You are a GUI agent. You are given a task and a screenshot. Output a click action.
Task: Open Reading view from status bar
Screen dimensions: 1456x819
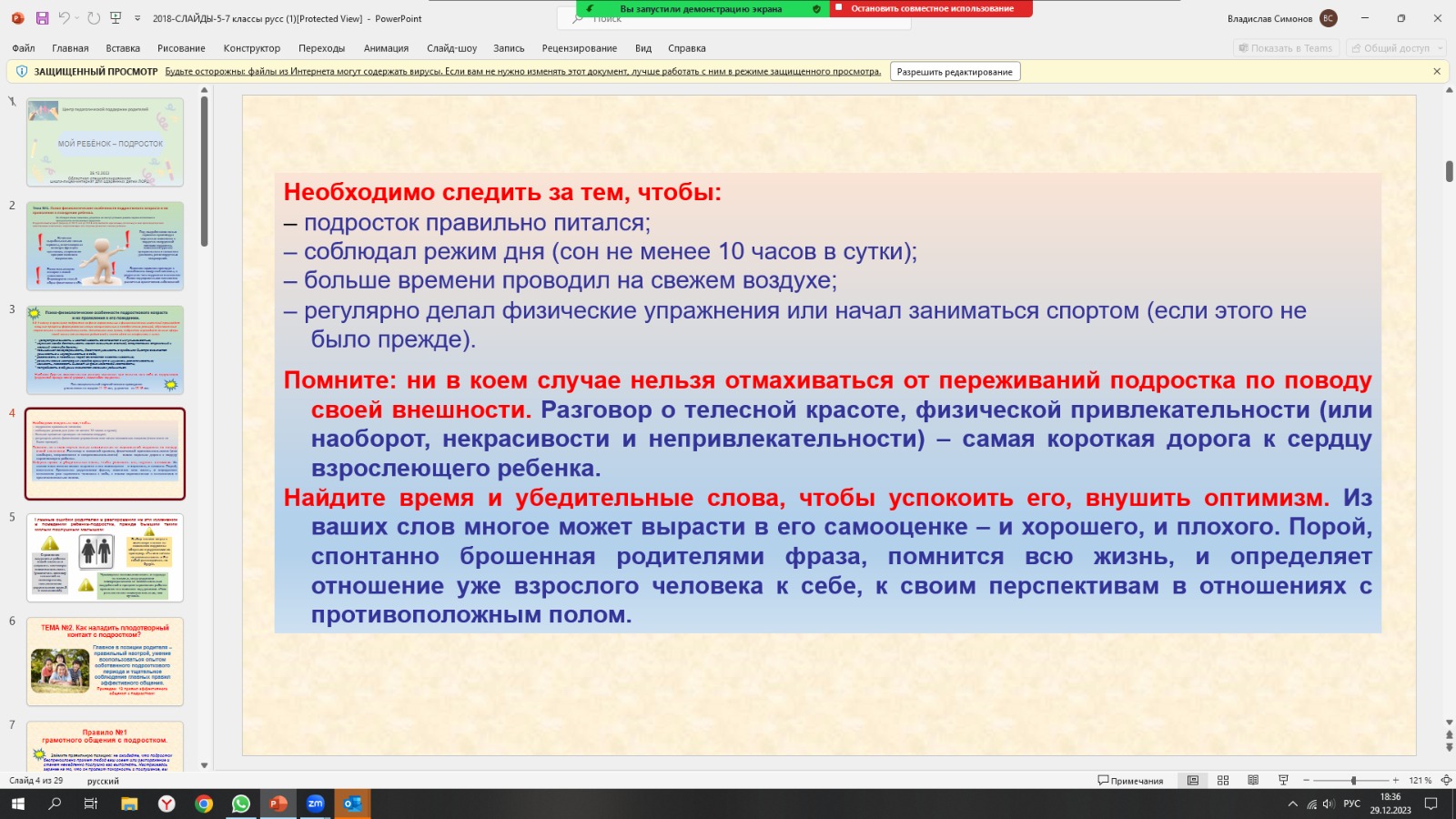(x=1253, y=781)
